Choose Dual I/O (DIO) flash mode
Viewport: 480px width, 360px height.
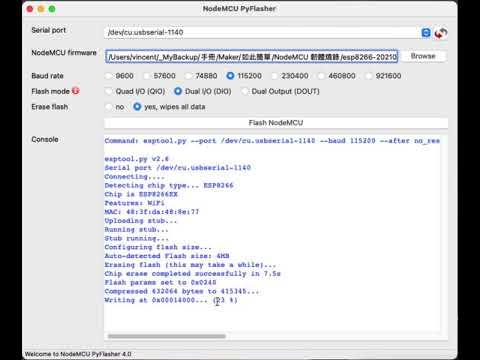(178, 91)
